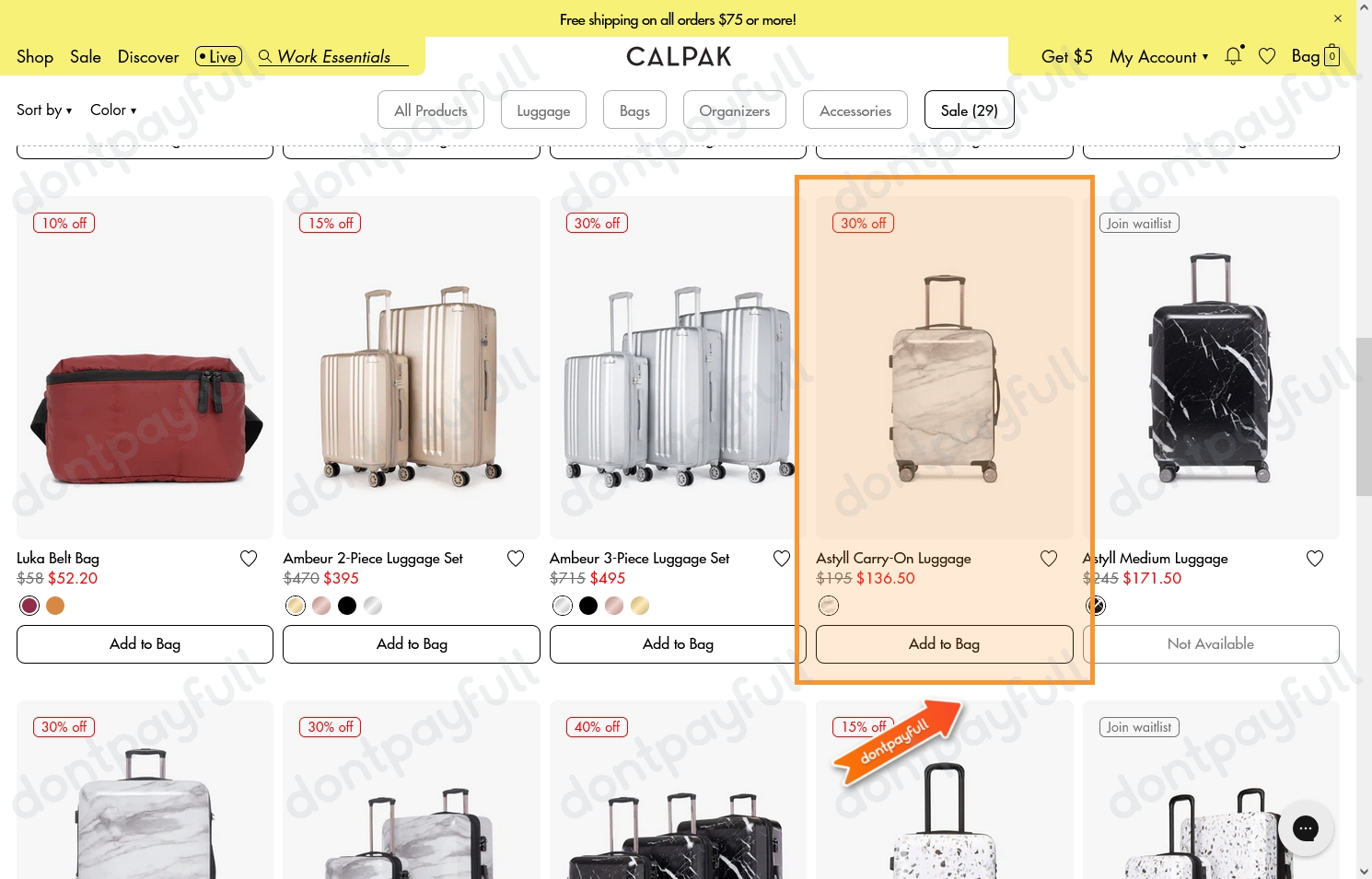Open the Sort by dropdown

(x=43, y=110)
